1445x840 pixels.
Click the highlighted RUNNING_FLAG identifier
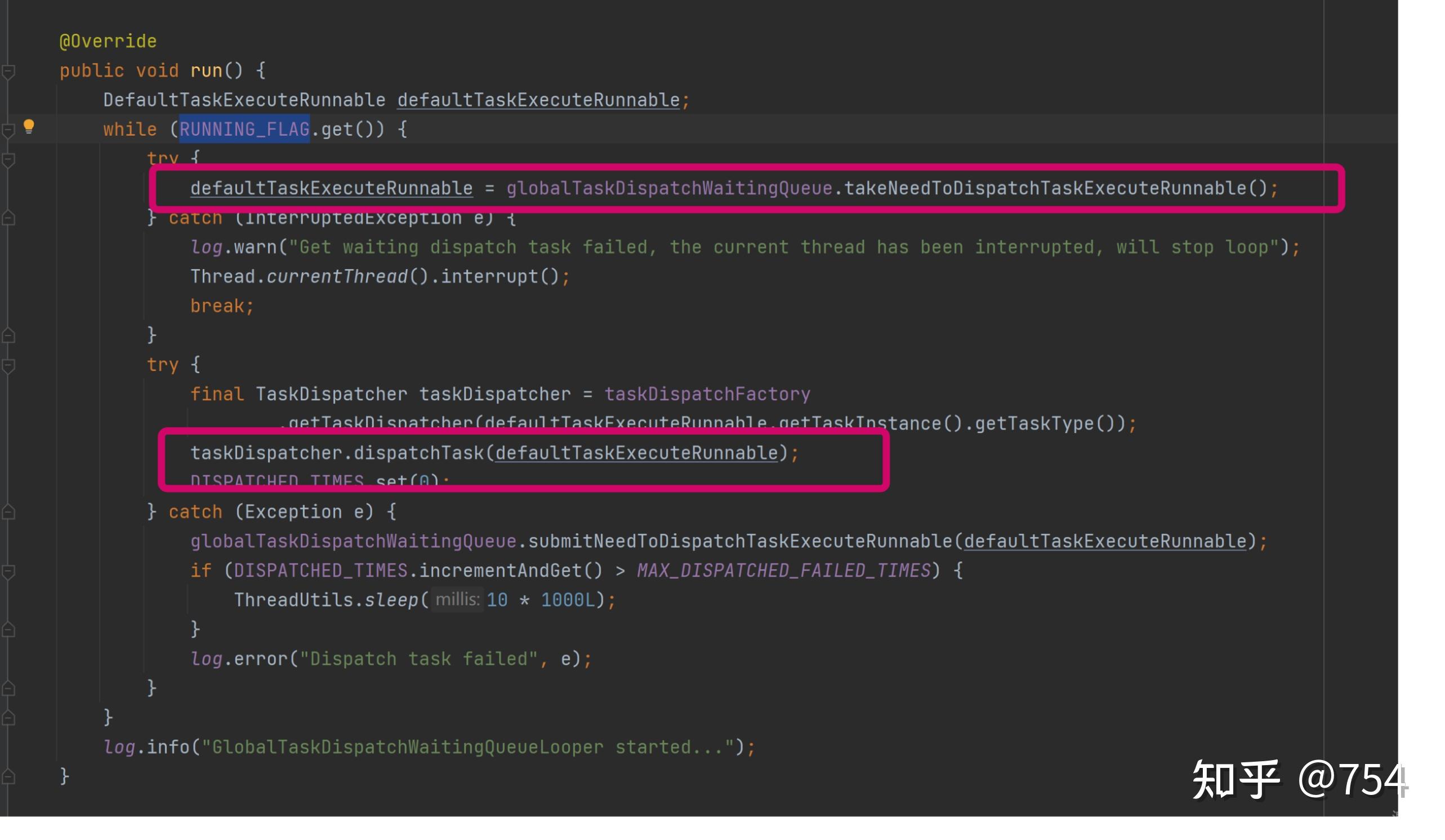point(245,129)
